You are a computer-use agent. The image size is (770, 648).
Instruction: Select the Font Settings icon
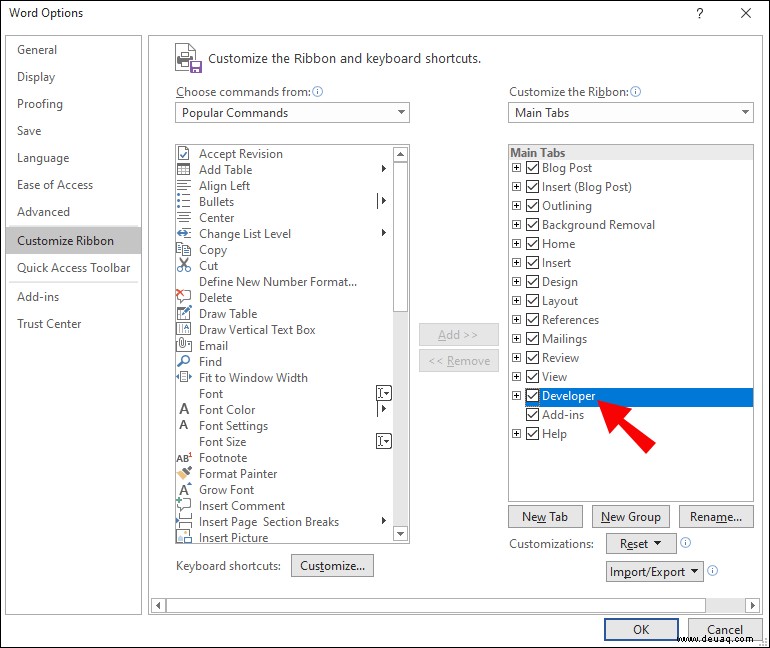184,425
